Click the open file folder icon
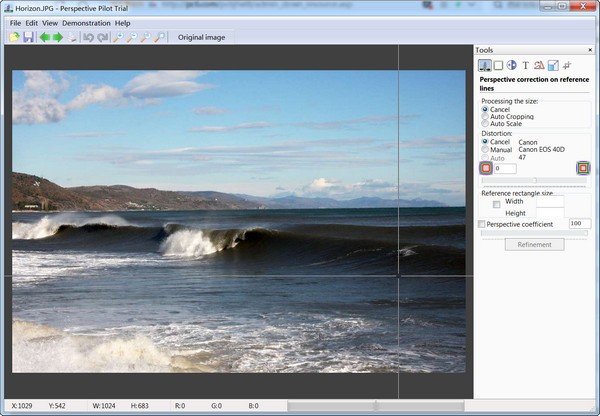 14,37
